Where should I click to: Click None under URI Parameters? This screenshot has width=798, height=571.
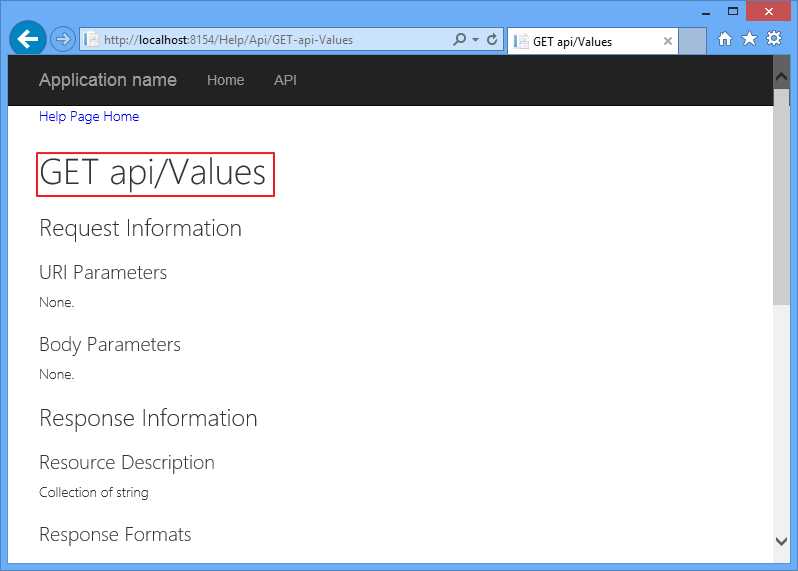[56, 302]
